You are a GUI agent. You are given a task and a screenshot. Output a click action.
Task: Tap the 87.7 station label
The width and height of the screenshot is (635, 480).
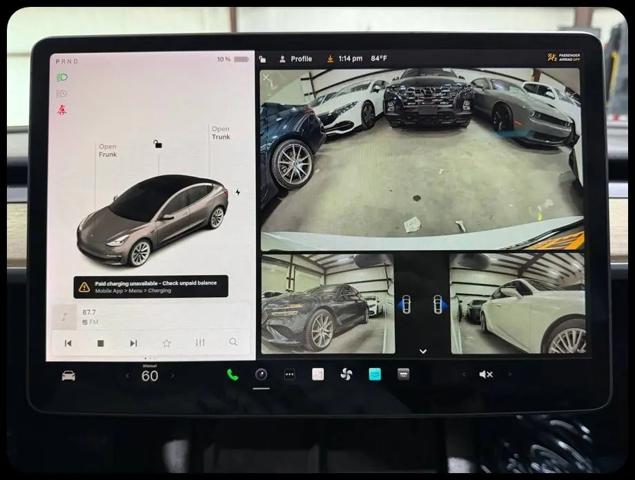(x=89, y=312)
